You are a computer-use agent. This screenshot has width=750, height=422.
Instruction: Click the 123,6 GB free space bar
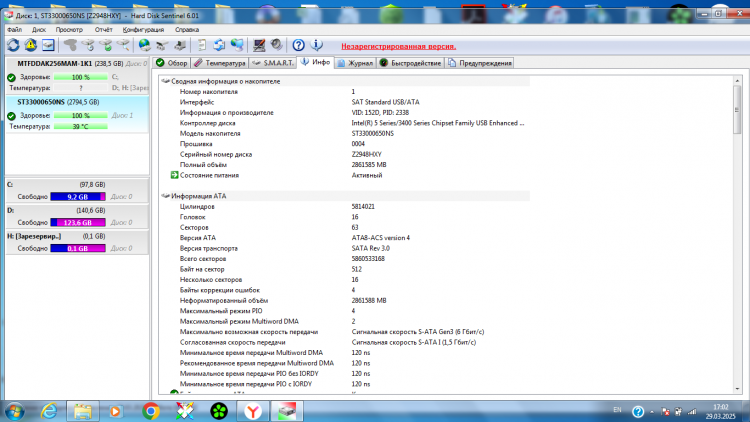(78, 222)
